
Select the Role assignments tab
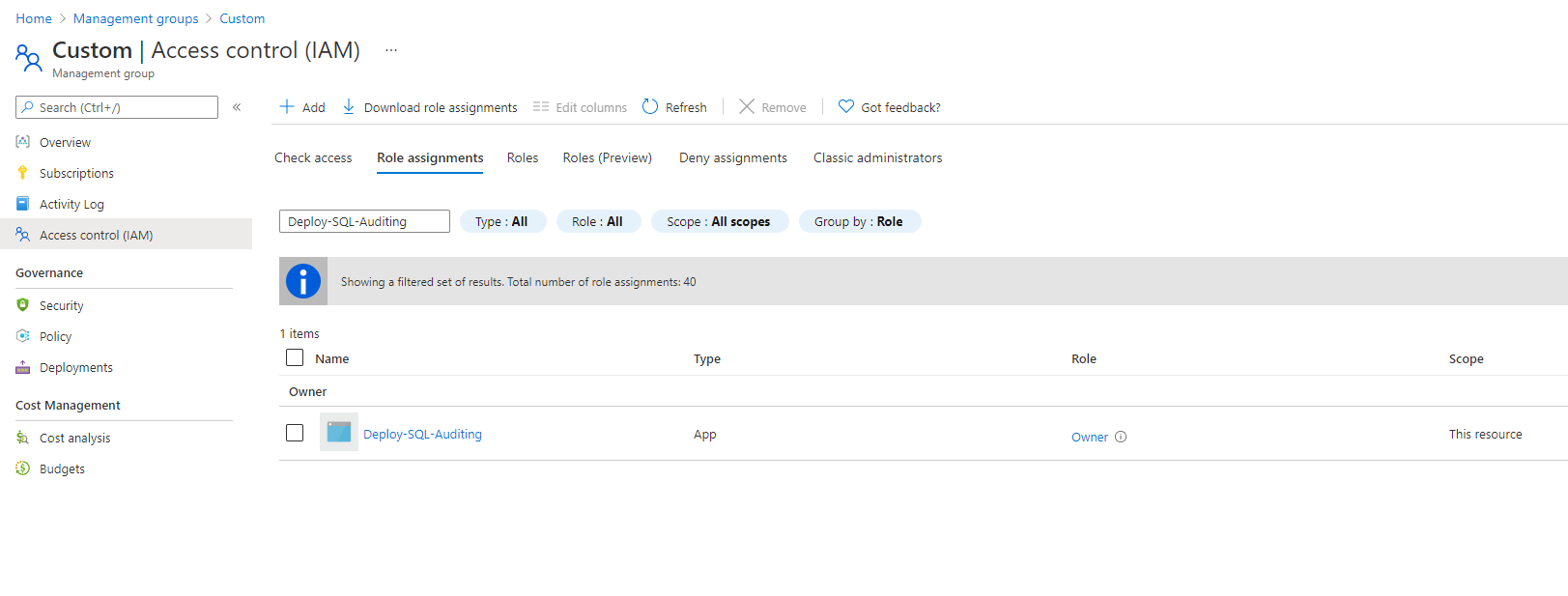tap(430, 157)
